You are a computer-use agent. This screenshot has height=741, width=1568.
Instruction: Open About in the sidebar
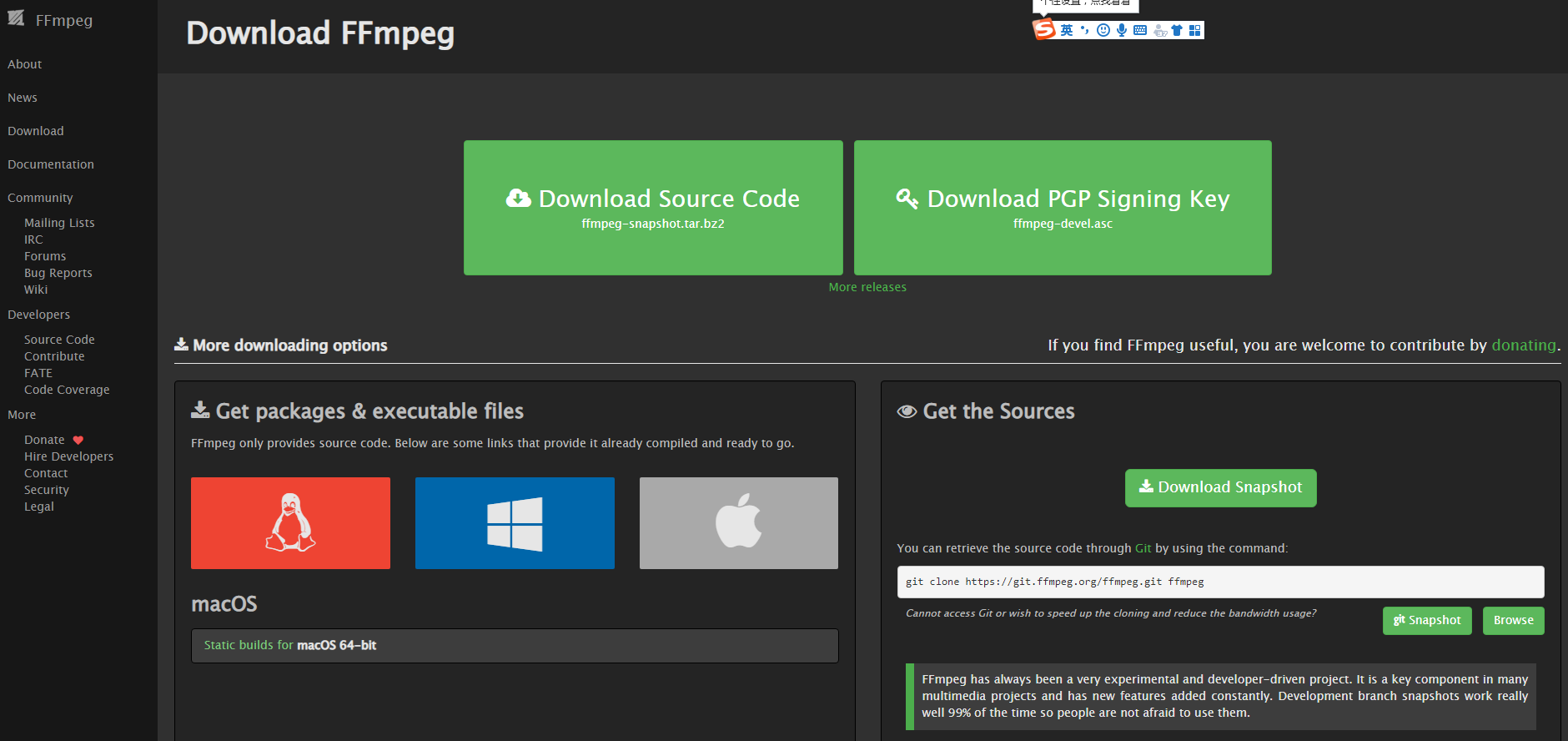point(25,64)
